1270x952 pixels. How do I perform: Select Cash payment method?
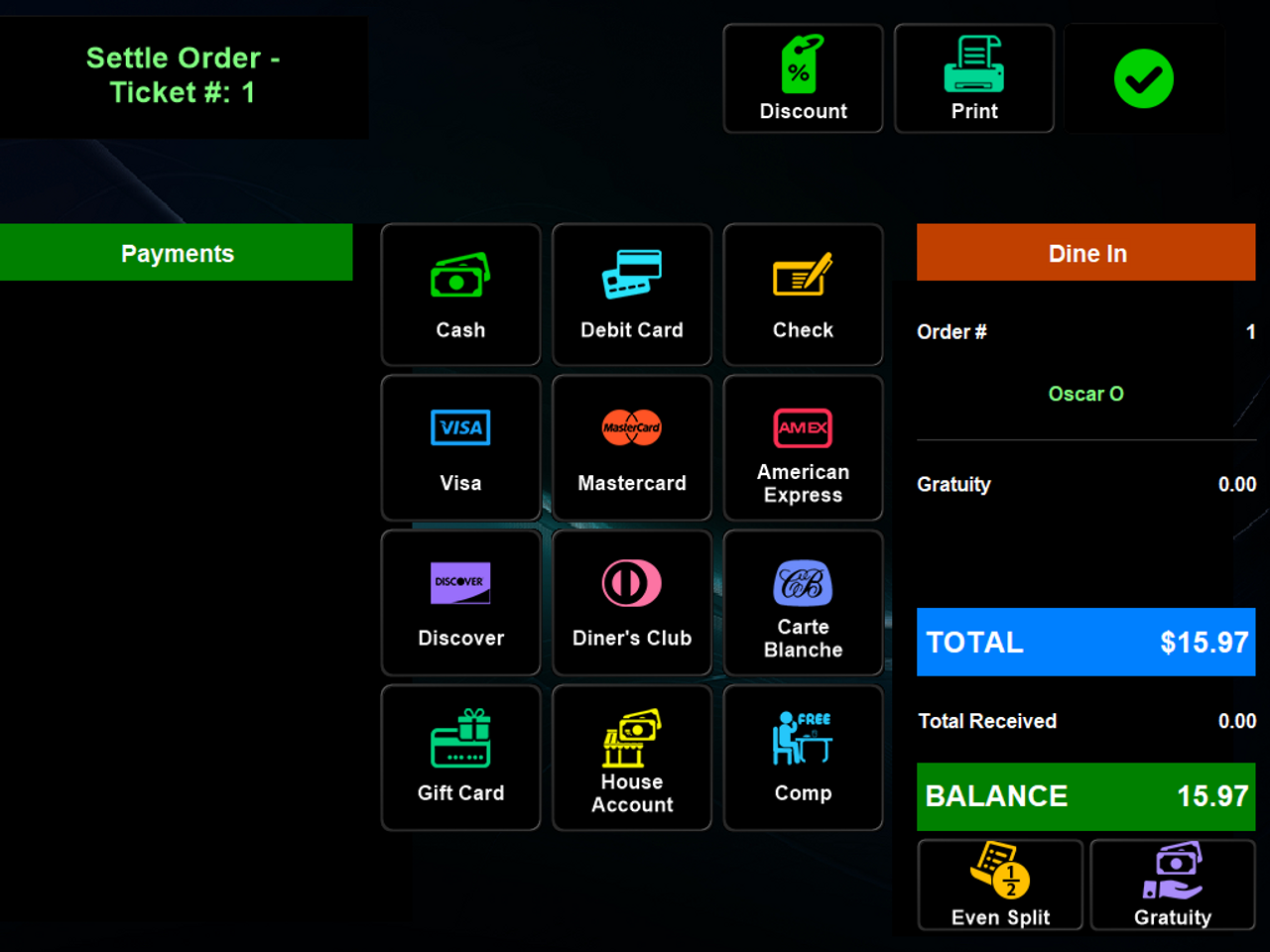[460, 295]
